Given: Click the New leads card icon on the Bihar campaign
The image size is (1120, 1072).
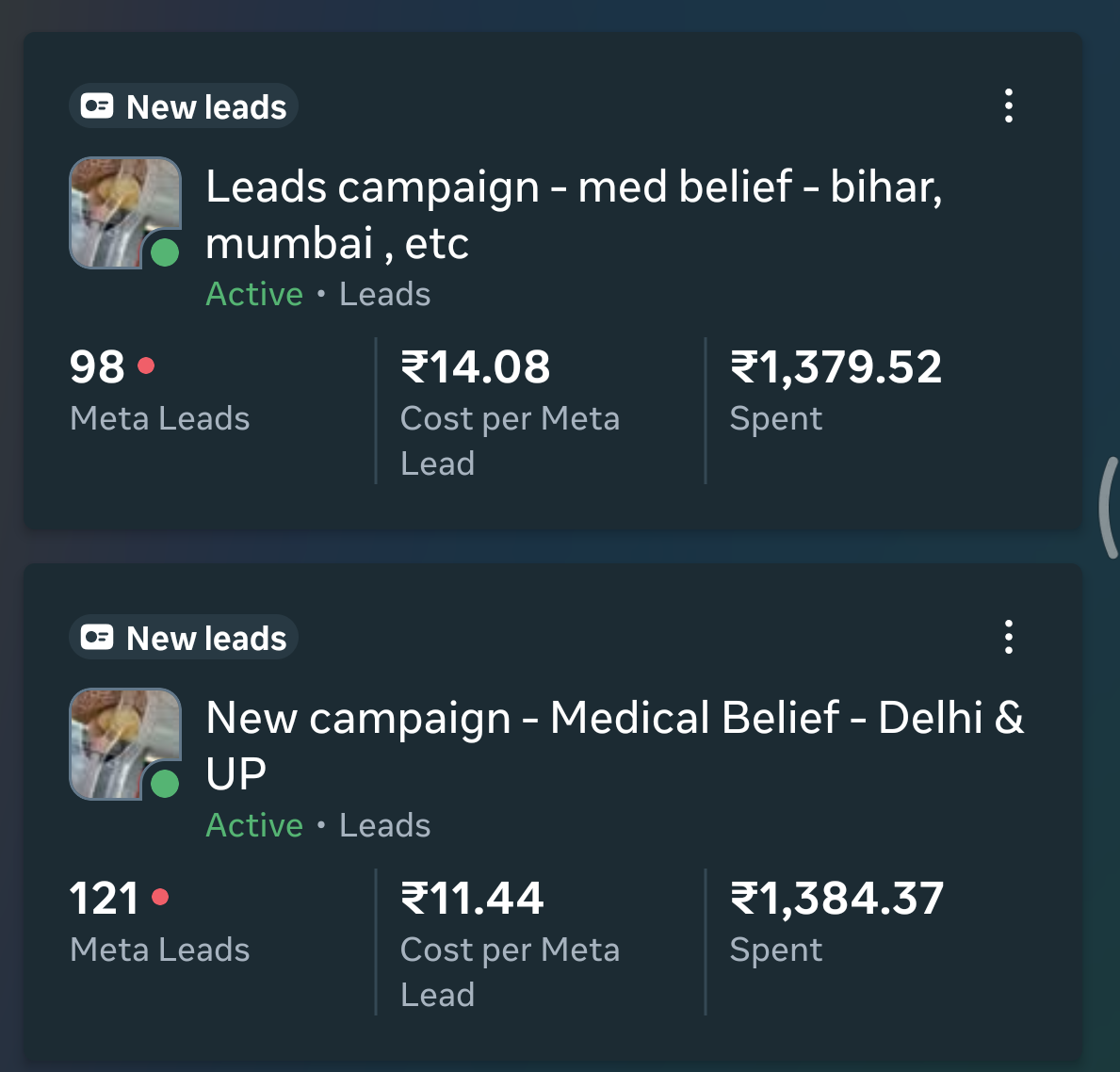Looking at the screenshot, I should point(97,106).
